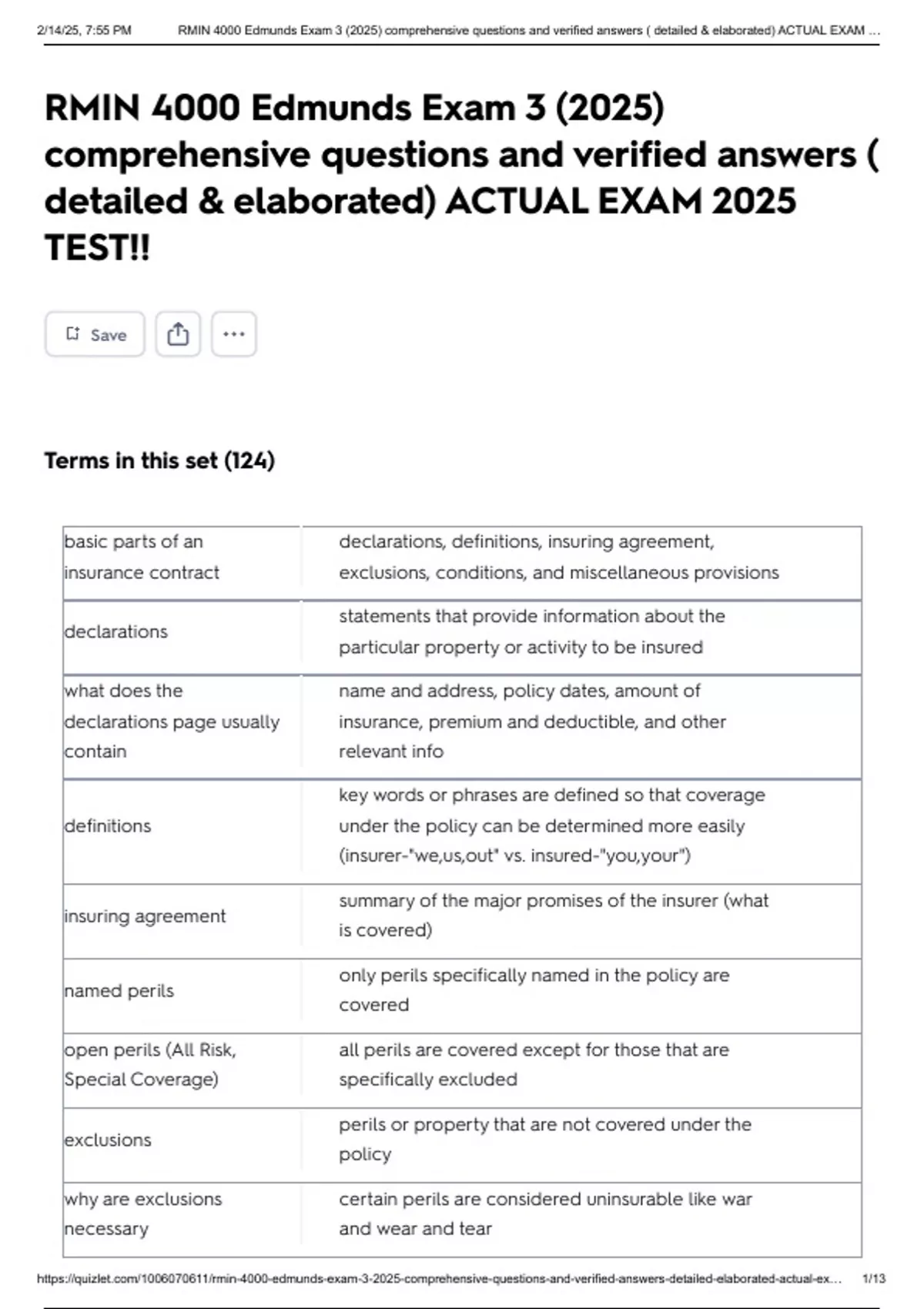Click the definition starting "key words or phrases"

point(551,825)
